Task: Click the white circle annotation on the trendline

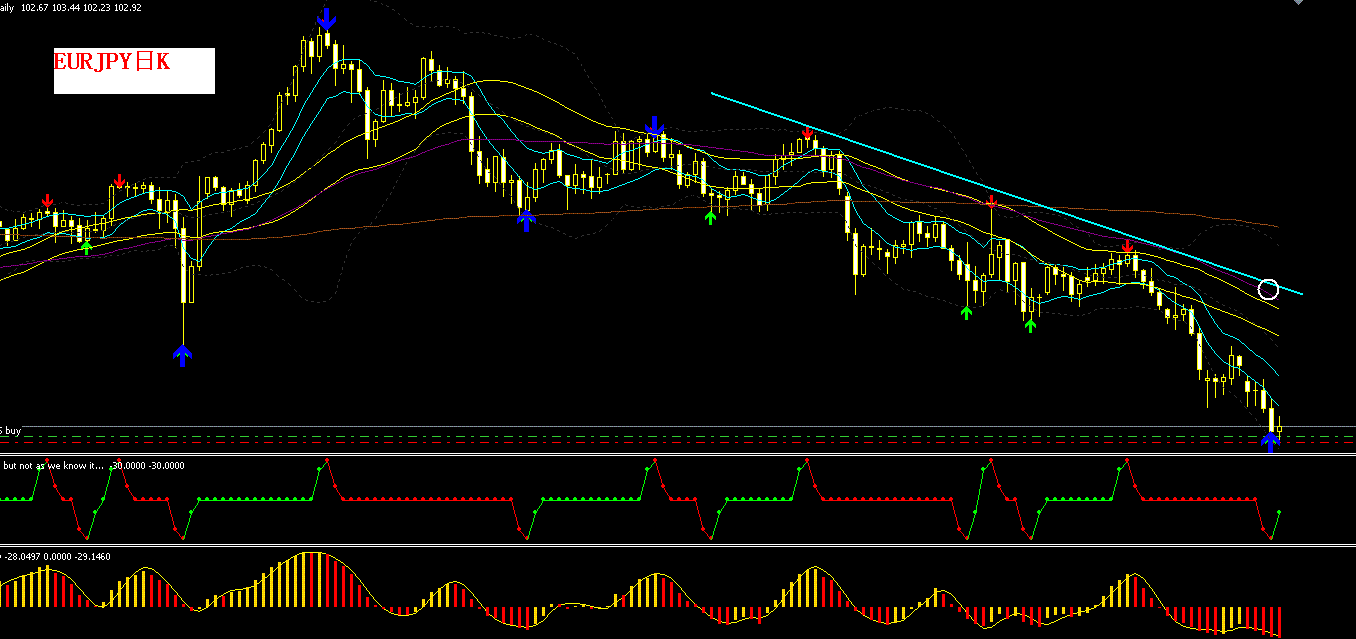Action: 1268,289
